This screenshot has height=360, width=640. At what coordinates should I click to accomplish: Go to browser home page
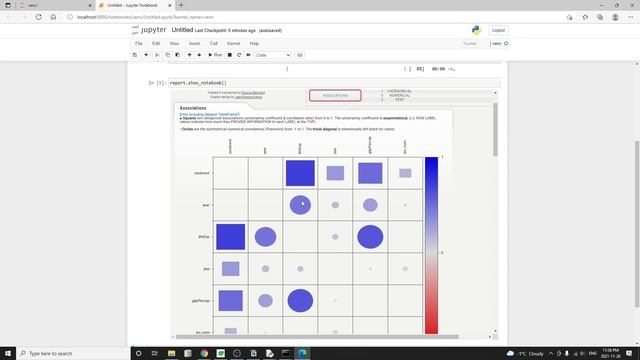[53, 17]
